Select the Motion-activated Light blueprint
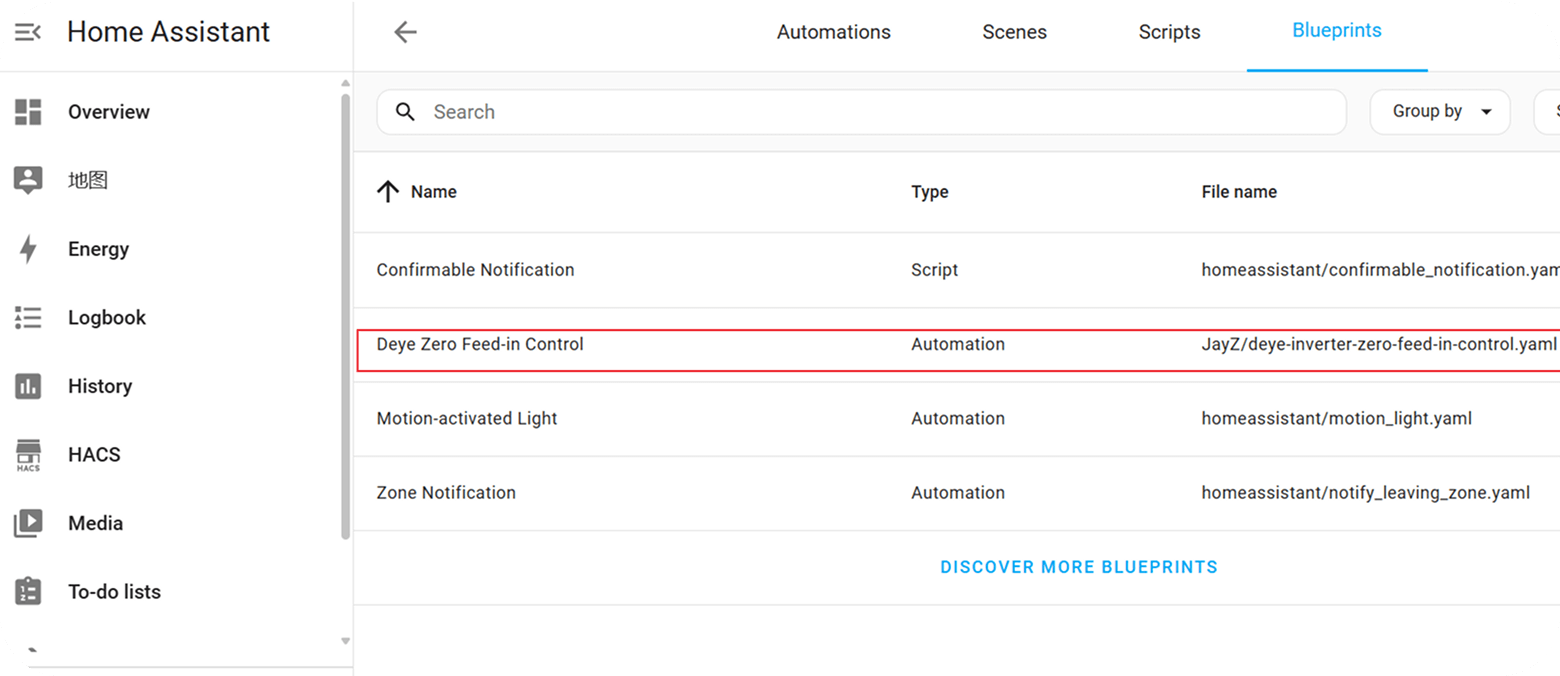The width and height of the screenshot is (1560, 676). click(467, 418)
